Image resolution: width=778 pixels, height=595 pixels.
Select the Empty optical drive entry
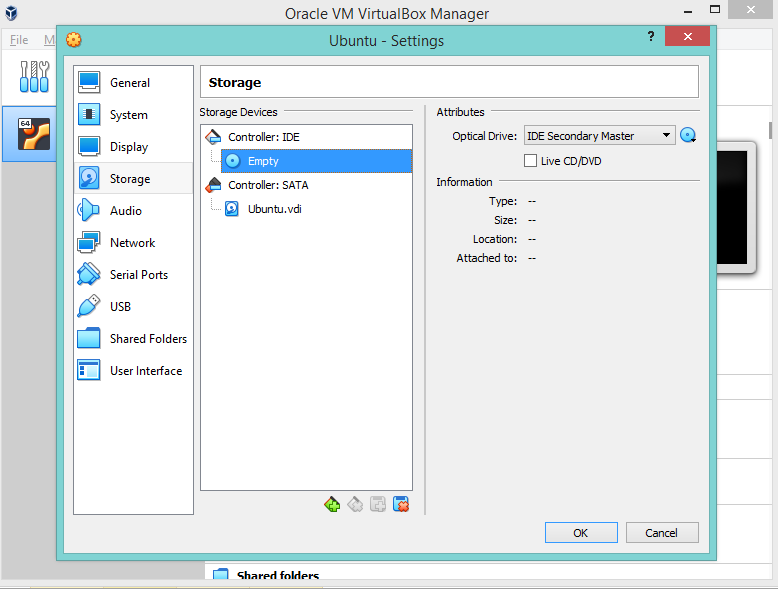point(316,161)
